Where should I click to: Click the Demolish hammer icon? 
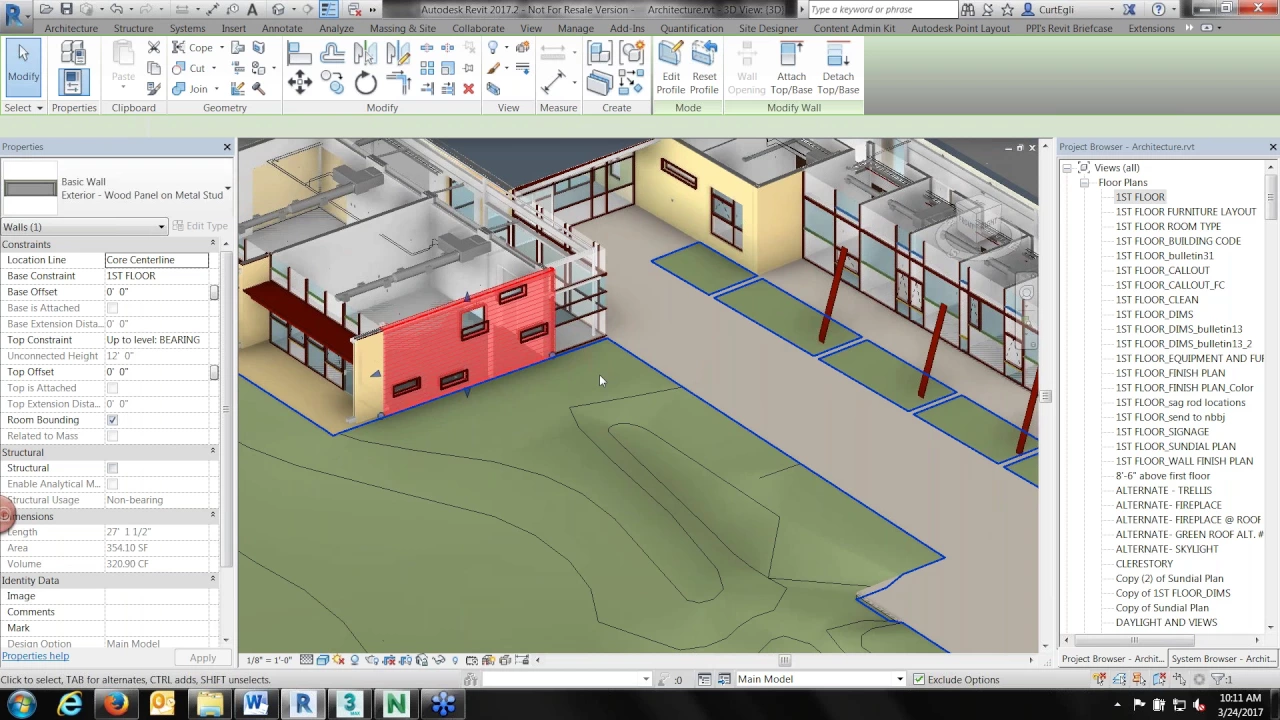point(259,89)
